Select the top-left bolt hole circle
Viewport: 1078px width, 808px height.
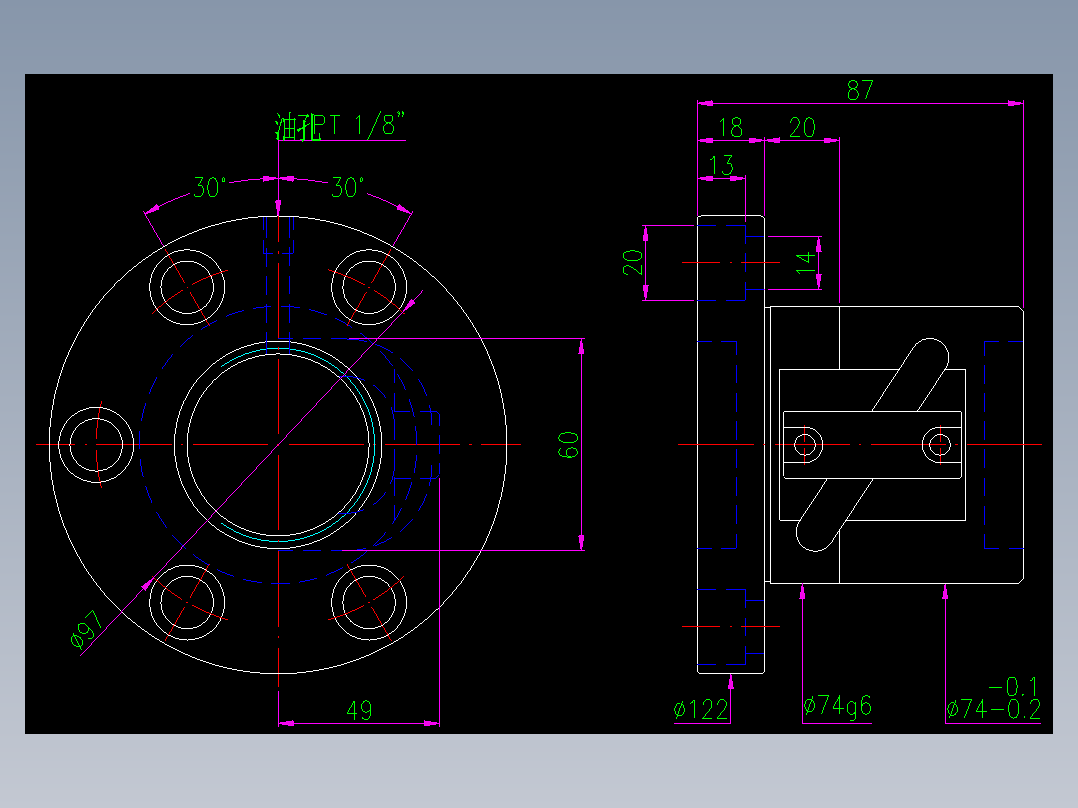point(187,287)
